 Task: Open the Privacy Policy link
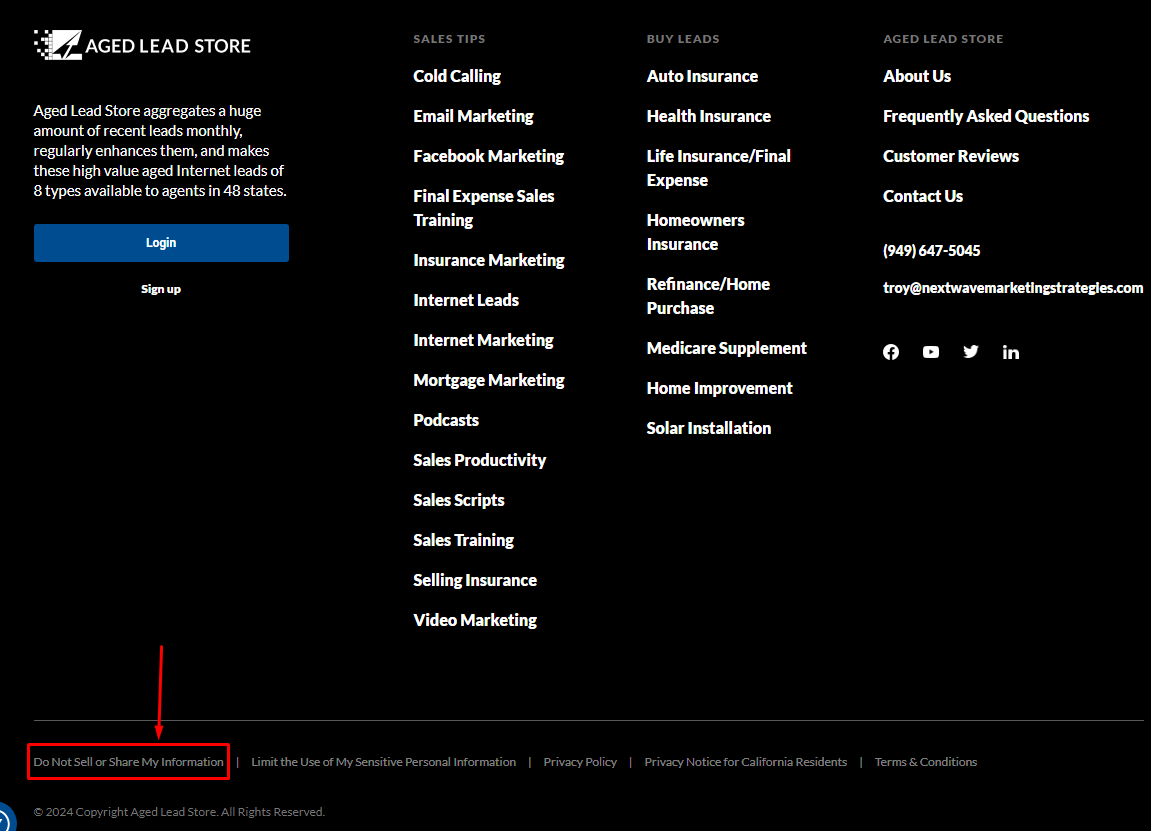[x=580, y=762]
